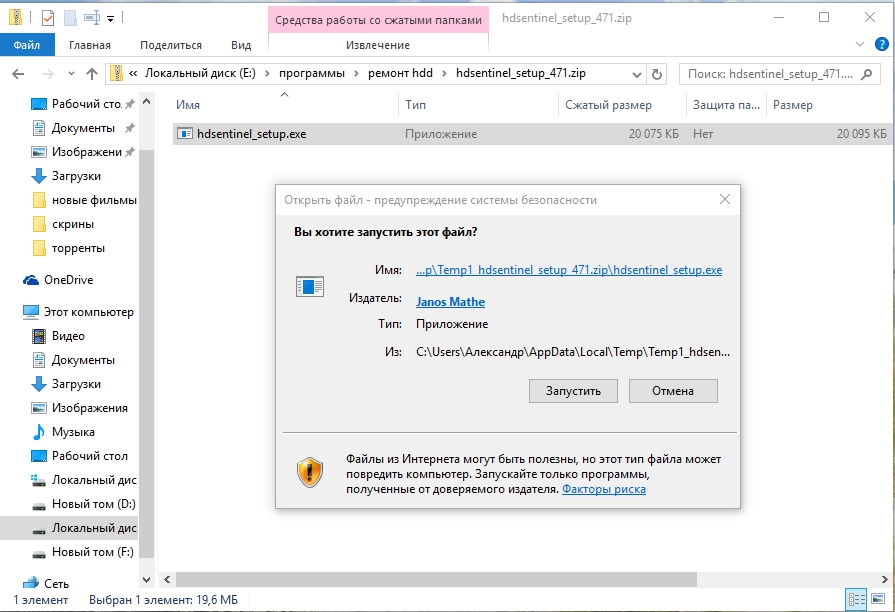Click Локальный диск (E:) in the address bar
Viewport: 895px width, 612px height.
[200, 73]
